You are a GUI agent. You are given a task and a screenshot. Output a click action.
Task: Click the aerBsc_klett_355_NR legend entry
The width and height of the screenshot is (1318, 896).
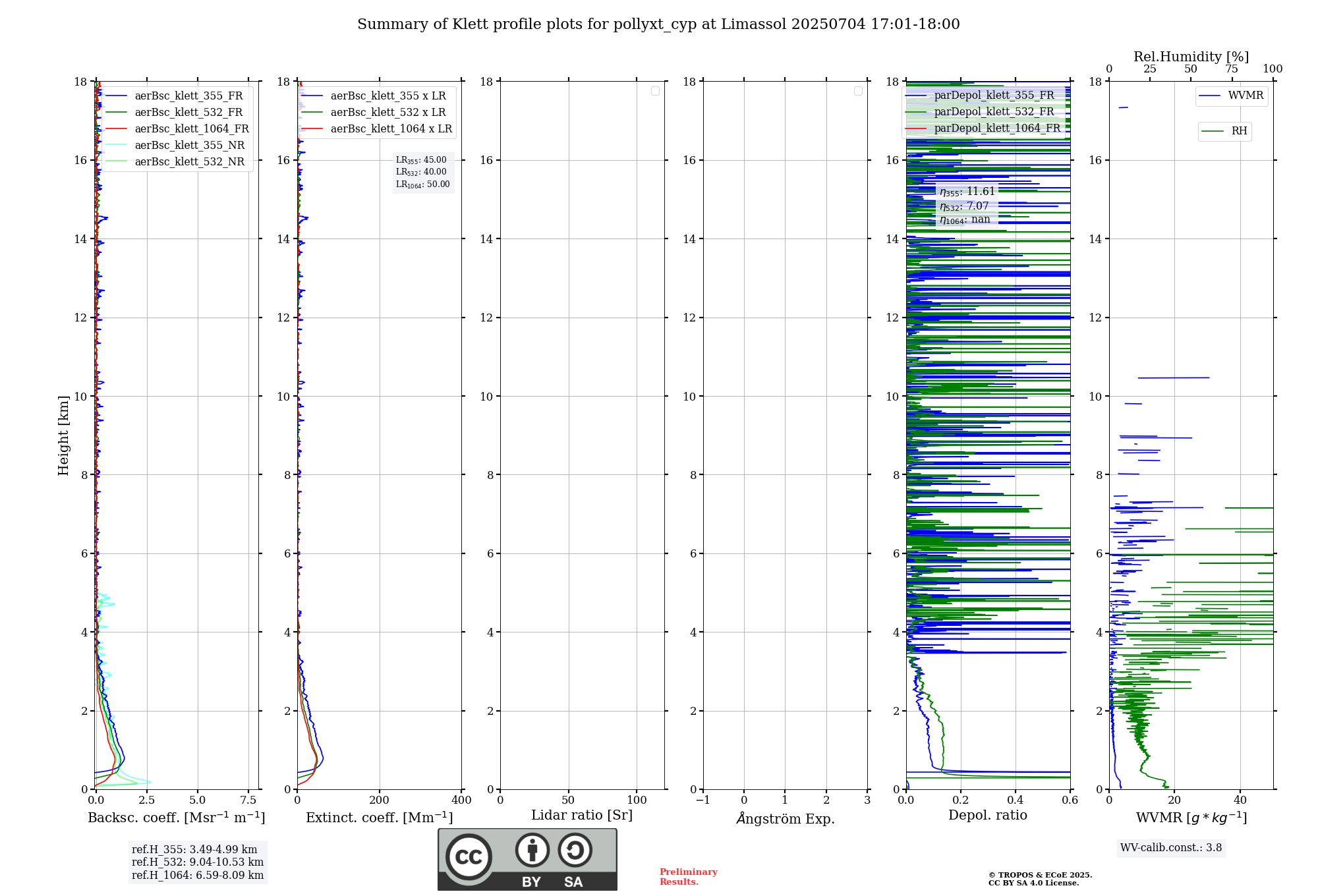click(x=175, y=145)
